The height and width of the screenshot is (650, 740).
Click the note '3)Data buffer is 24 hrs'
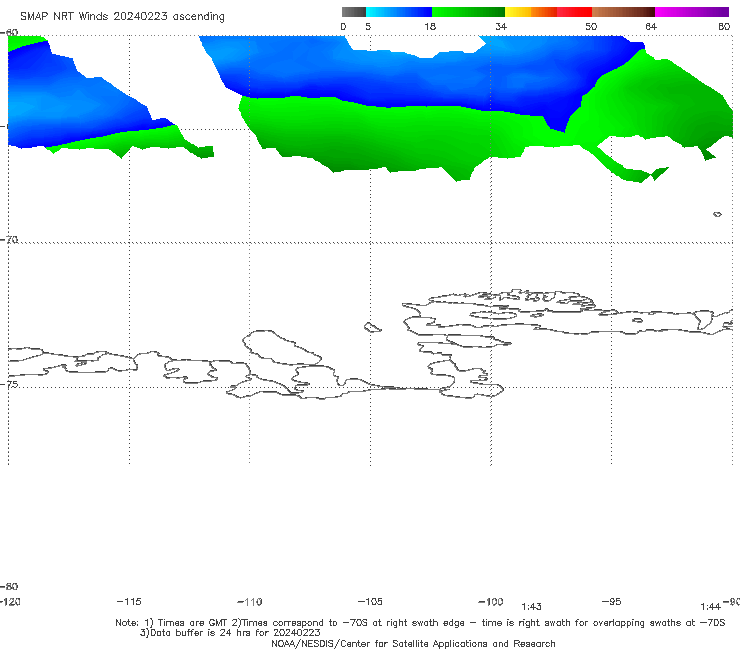pos(230,633)
